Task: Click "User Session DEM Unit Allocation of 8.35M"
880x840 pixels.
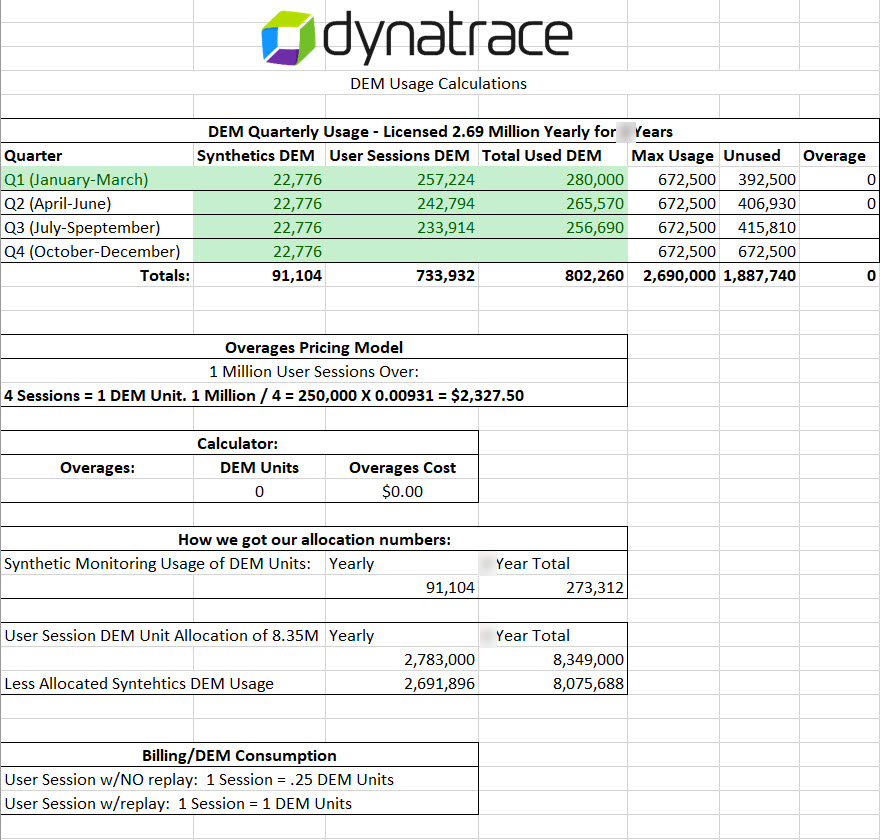Action: (x=162, y=636)
